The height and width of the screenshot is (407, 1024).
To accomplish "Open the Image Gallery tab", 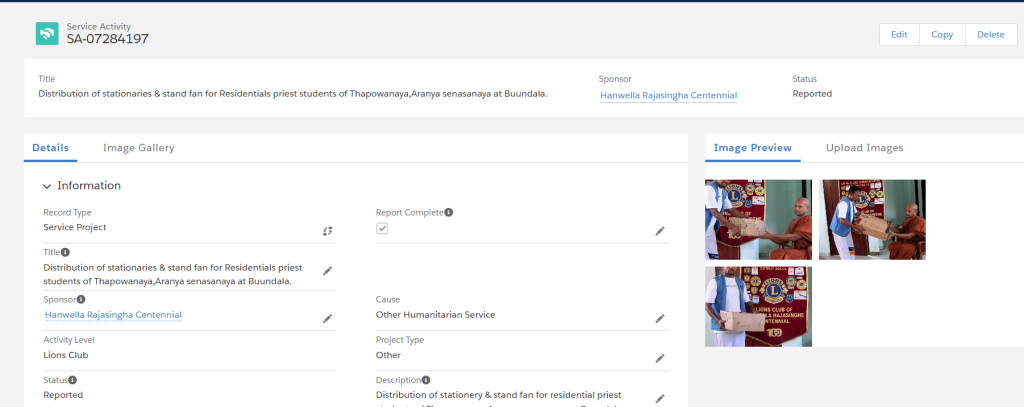I will 138,148.
